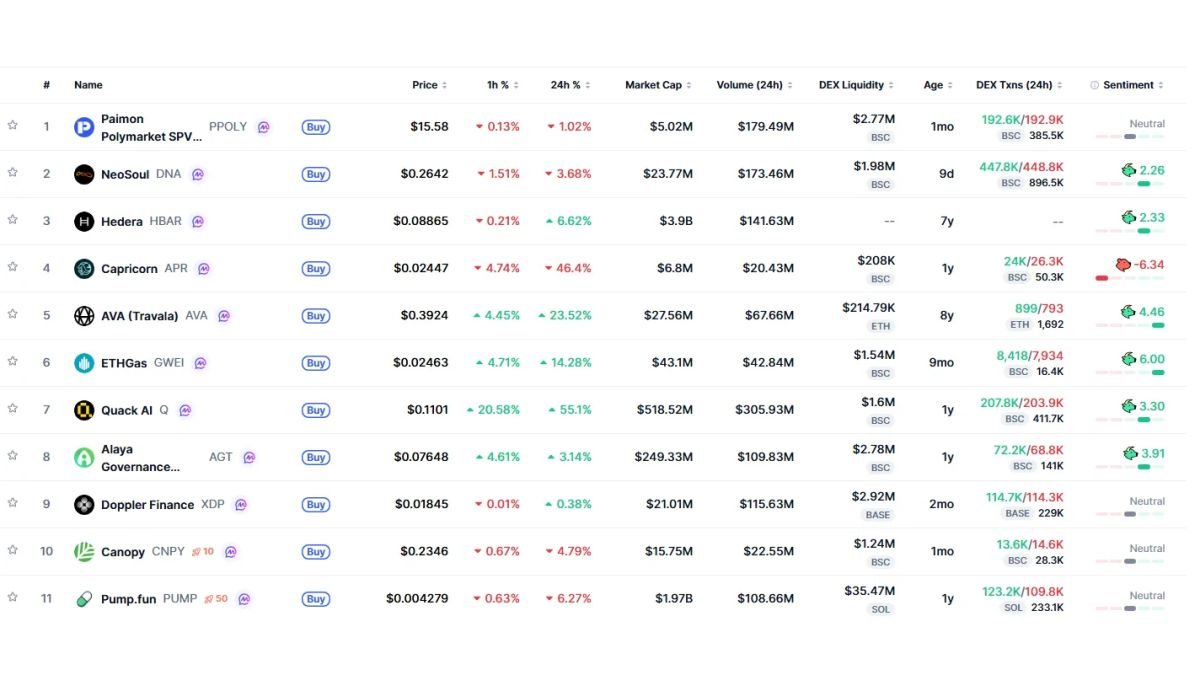Click the Capricorn coin logo
The image size is (1200, 675).
pyautogui.click(x=84, y=268)
